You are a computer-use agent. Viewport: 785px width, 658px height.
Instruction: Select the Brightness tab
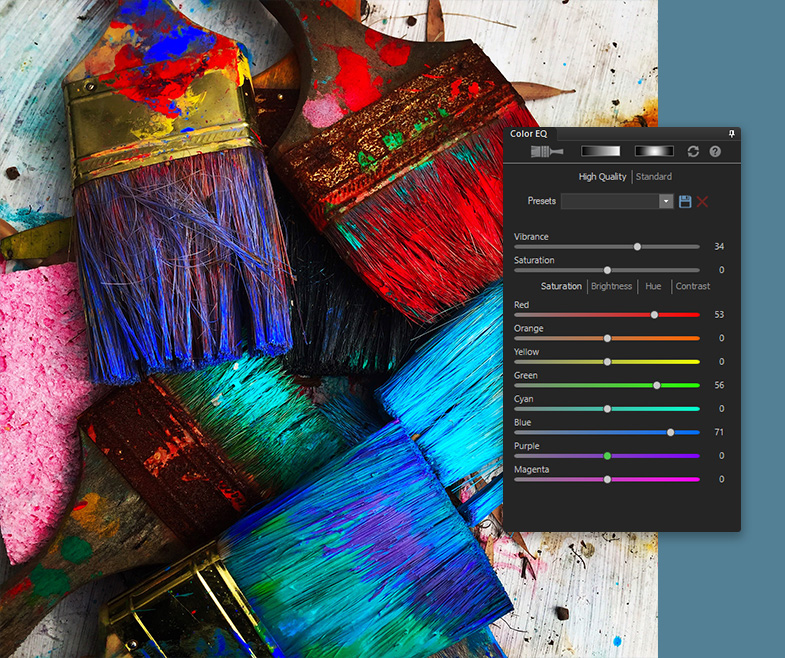(x=611, y=286)
